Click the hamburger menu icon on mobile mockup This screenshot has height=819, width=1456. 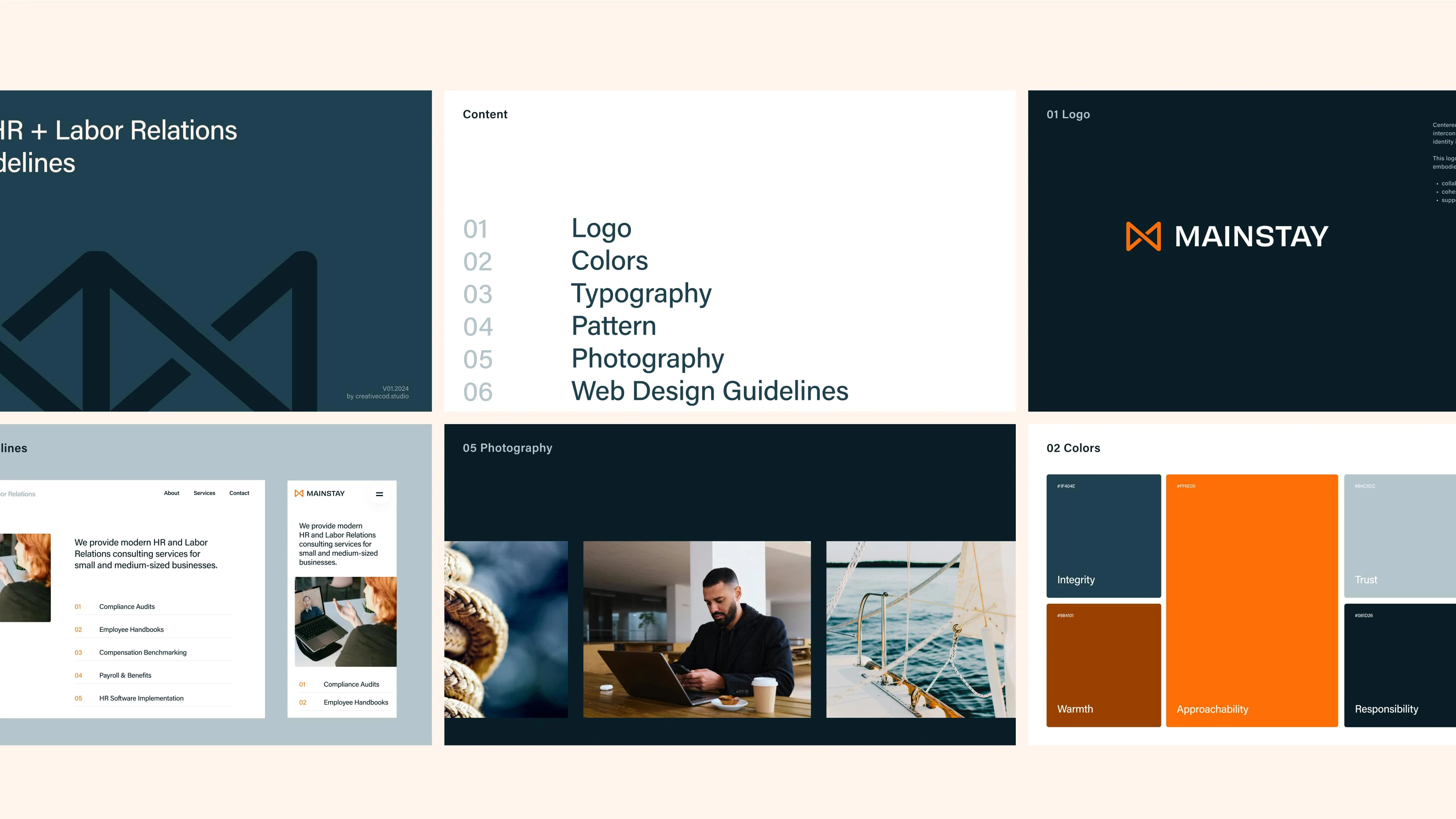(x=379, y=493)
